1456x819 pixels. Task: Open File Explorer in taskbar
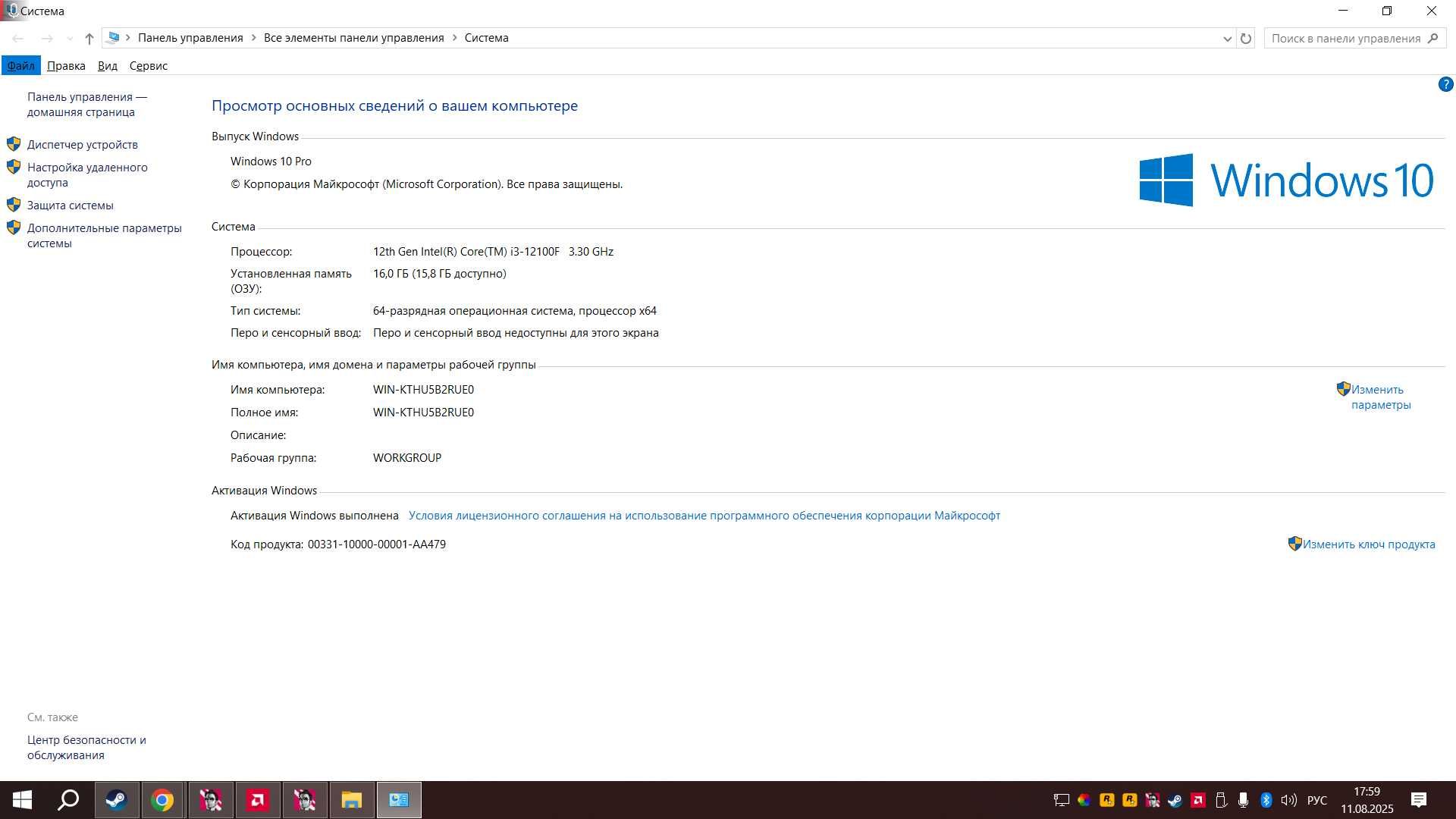click(x=352, y=800)
